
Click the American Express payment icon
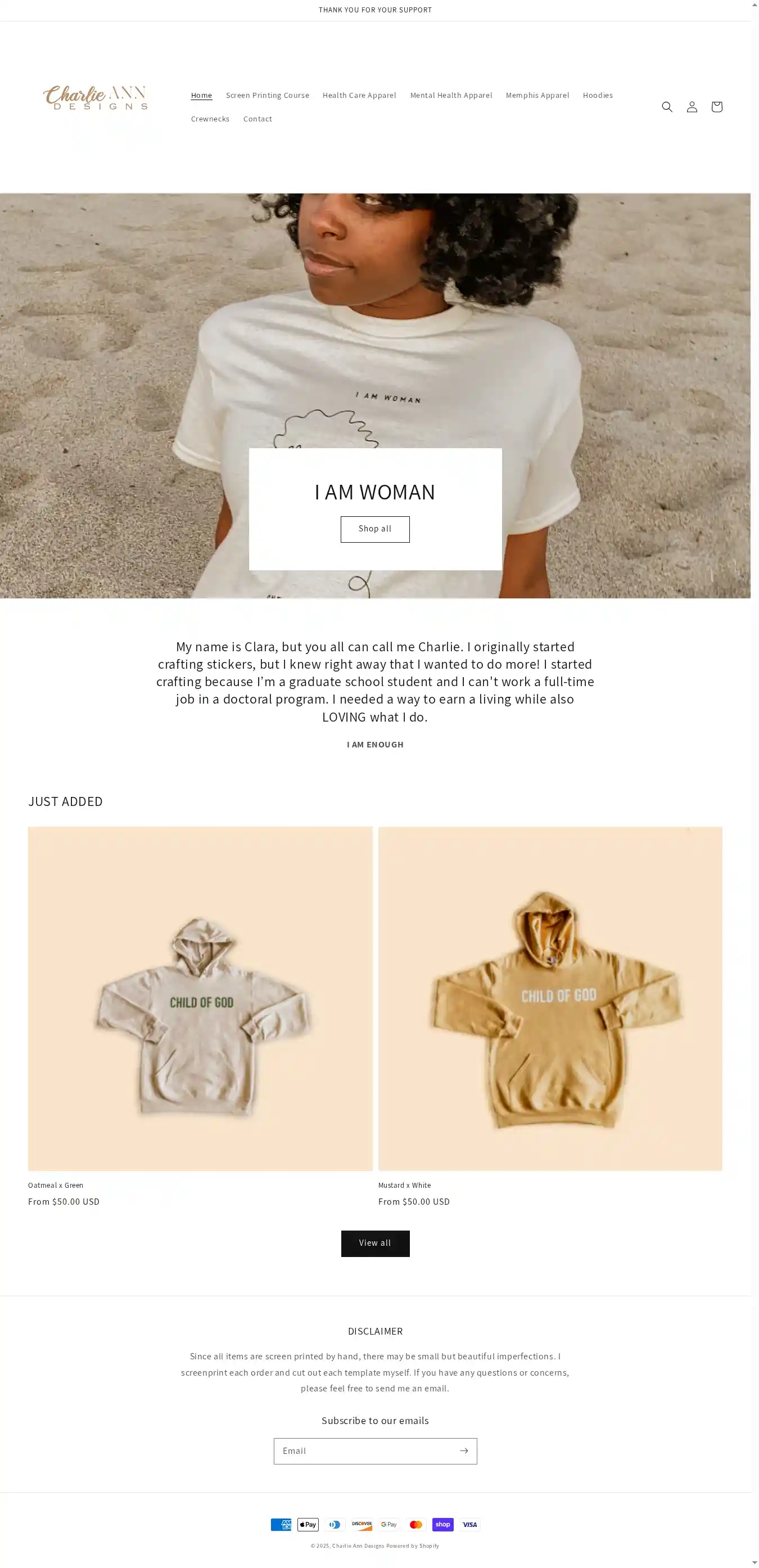coord(281,1525)
